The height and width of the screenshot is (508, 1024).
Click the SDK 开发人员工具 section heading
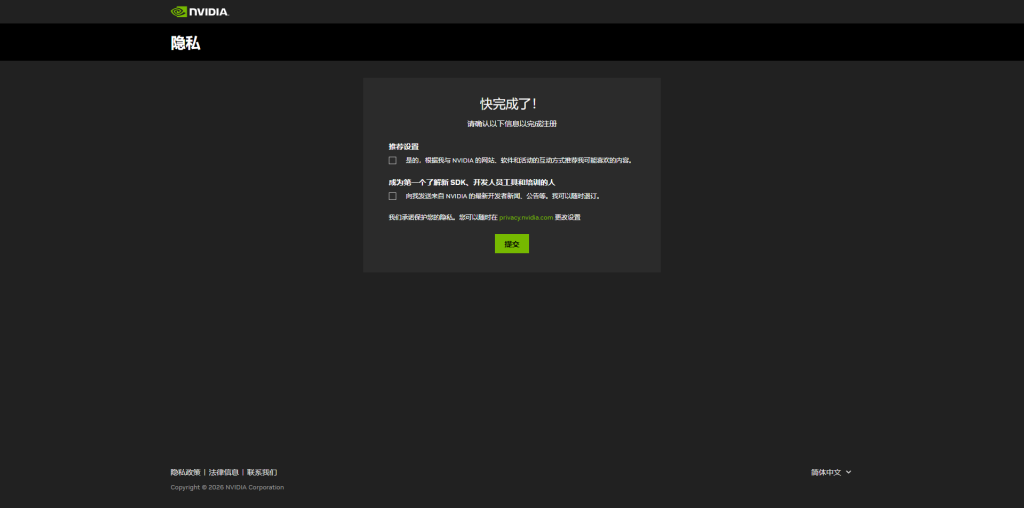471,182
